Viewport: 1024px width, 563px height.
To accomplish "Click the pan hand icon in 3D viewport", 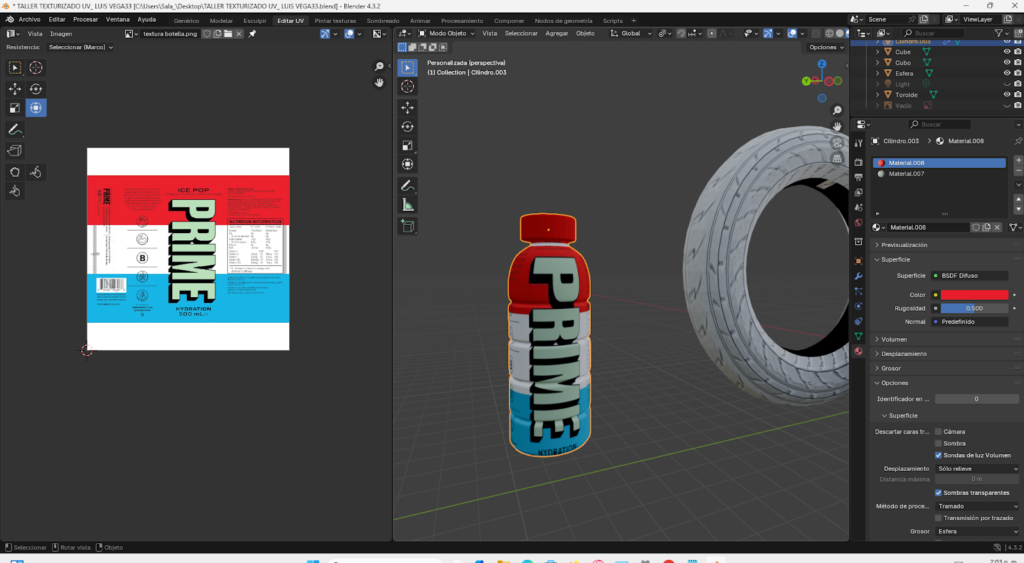I will [x=837, y=127].
